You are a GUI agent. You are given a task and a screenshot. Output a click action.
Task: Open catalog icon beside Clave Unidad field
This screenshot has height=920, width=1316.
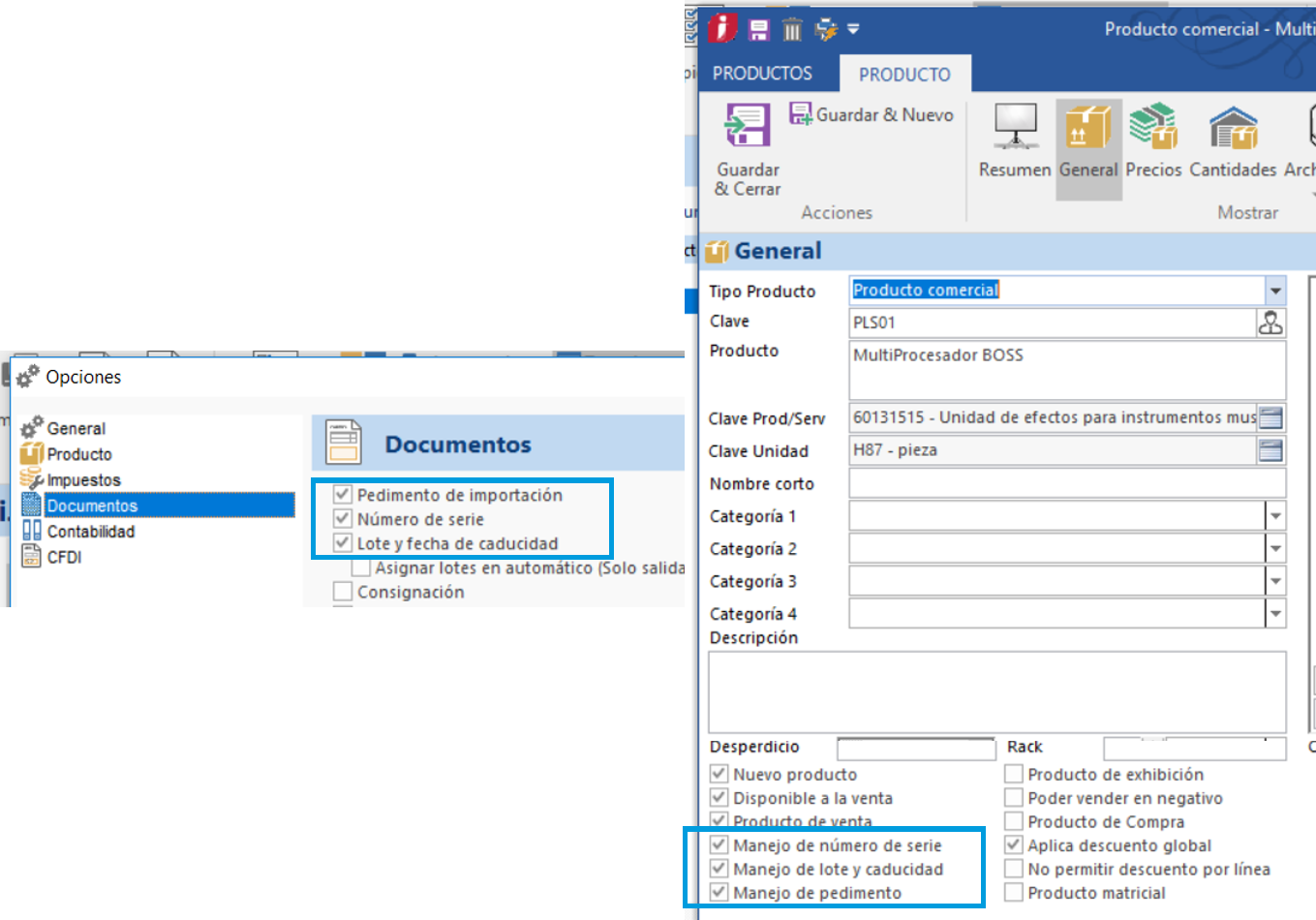click(1270, 450)
